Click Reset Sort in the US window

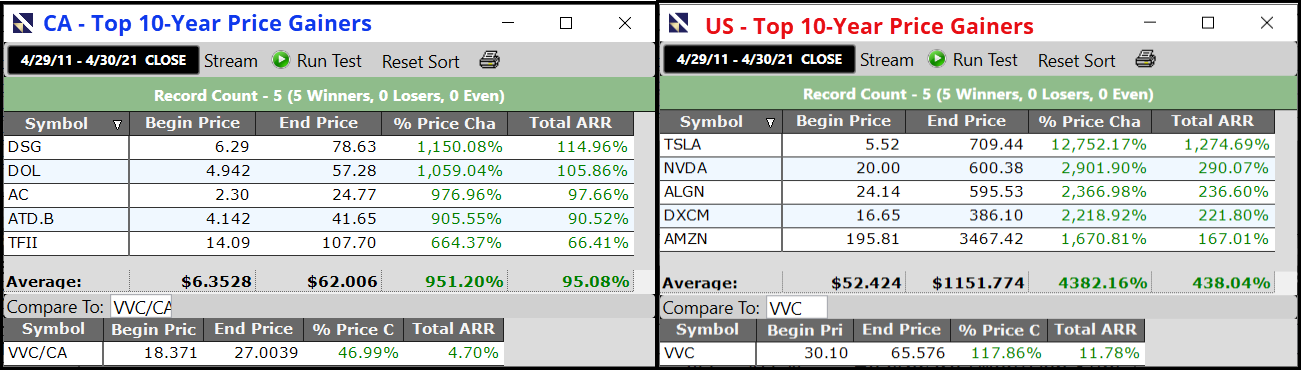tap(1077, 60)
